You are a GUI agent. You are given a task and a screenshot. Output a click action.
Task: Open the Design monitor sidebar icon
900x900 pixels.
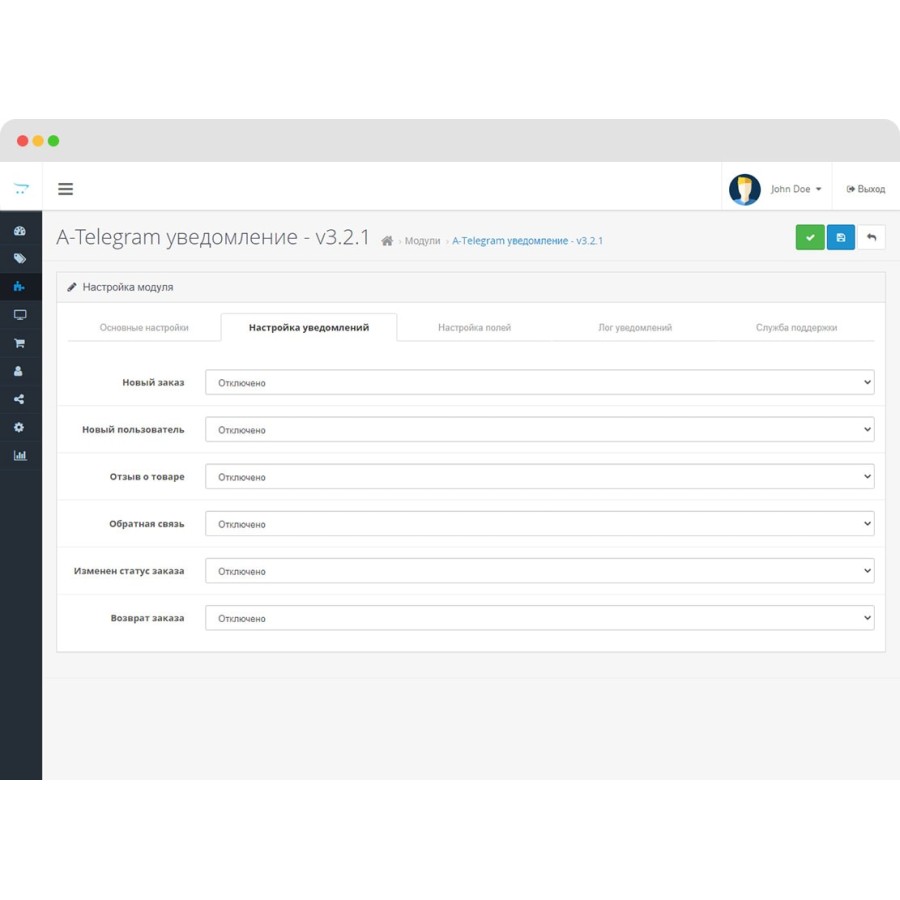coord(20,315)
